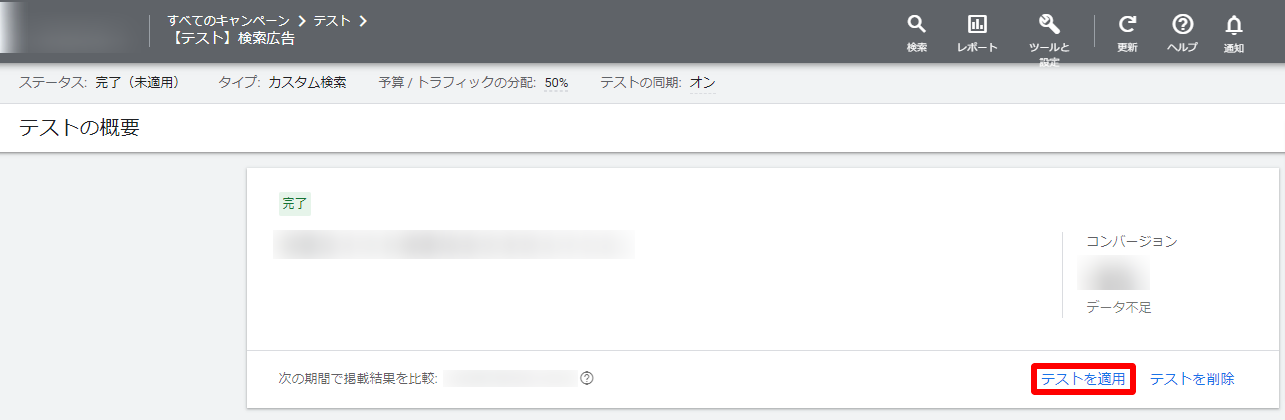This screenshot has width=1285, height=420.
Task: Click the データ不足 conversion label
Action: pyautogui.click(x=1118, y=307)
